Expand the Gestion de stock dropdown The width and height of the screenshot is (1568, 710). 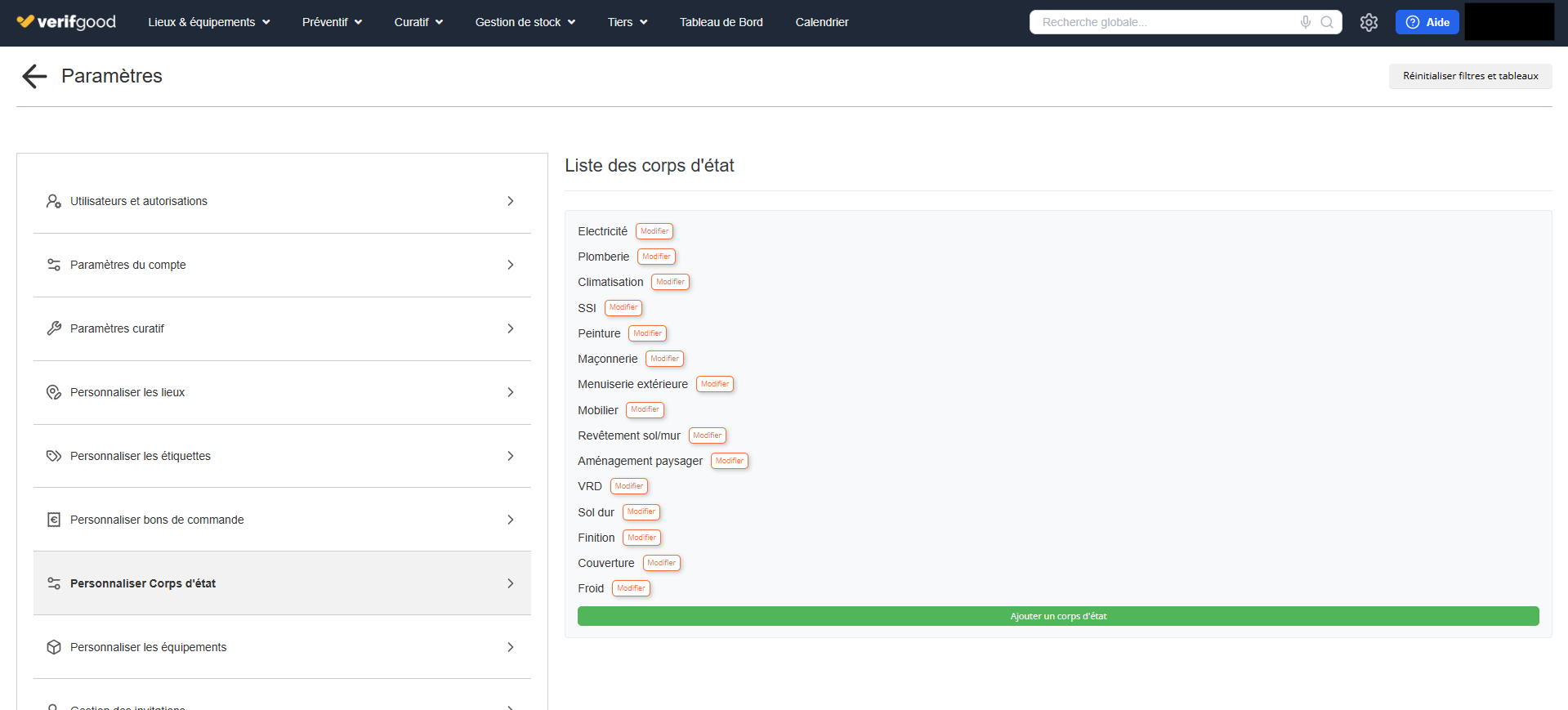point(525,22)
